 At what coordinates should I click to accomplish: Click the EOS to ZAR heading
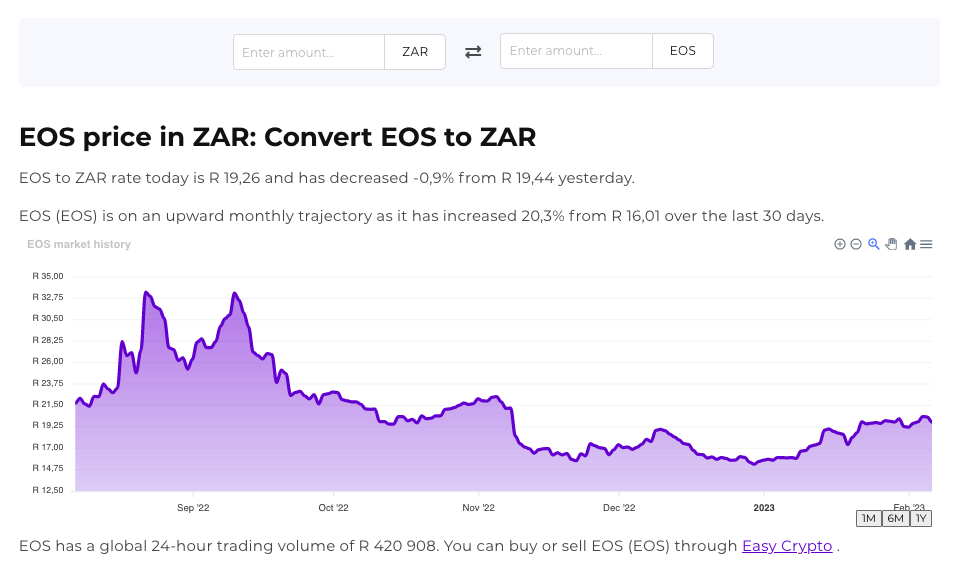[x=277, y=137]
